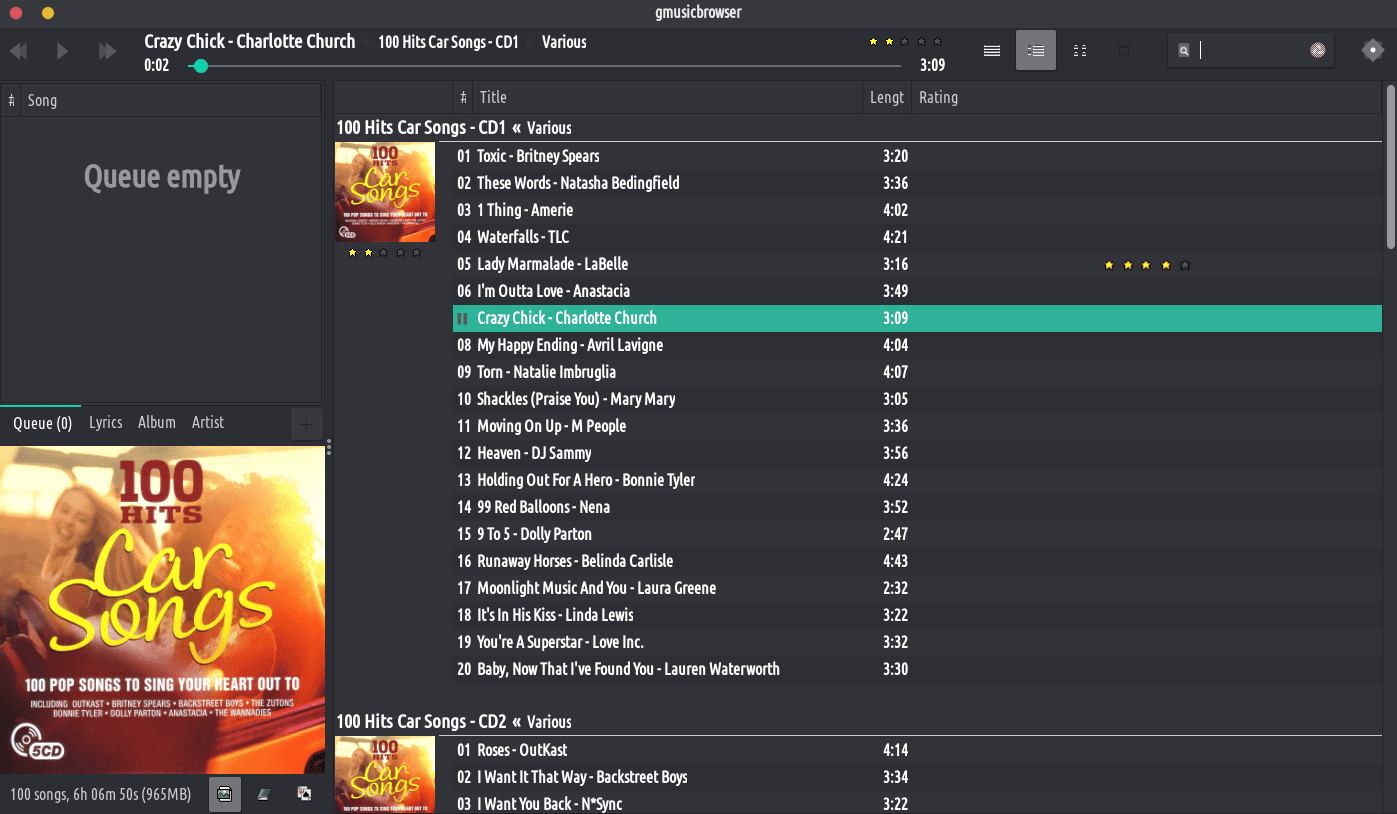The height and width of the screenshot is (814, 1397).
Task: Select the song Toxic - Britney Spears
Action: (x=917, y=156)
